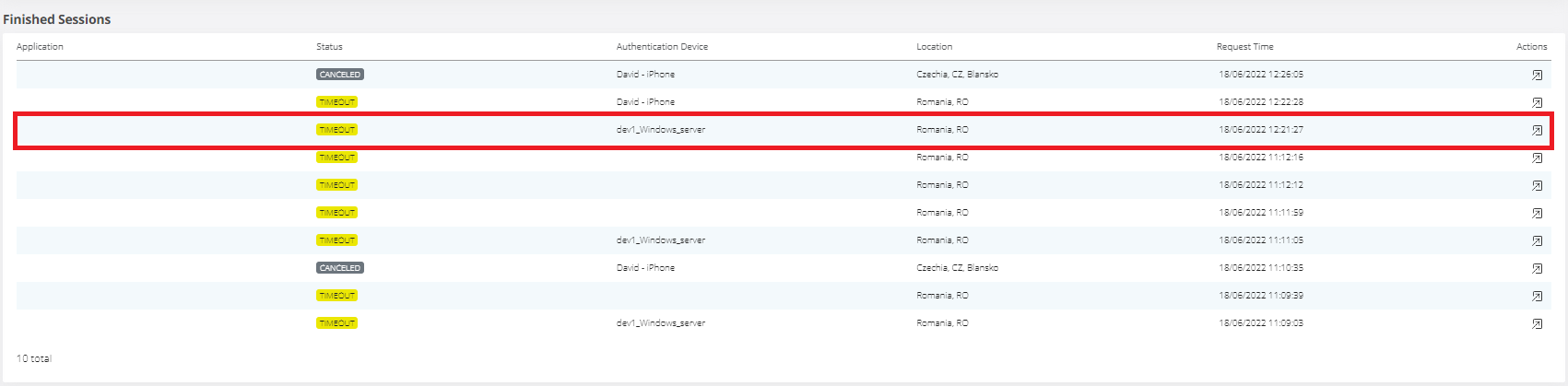Viewport: 1568px width, 386px height.
Task: Click the Czechia, CZ, Blansko location at 11:10:35
Action: [x=957, y=268]
